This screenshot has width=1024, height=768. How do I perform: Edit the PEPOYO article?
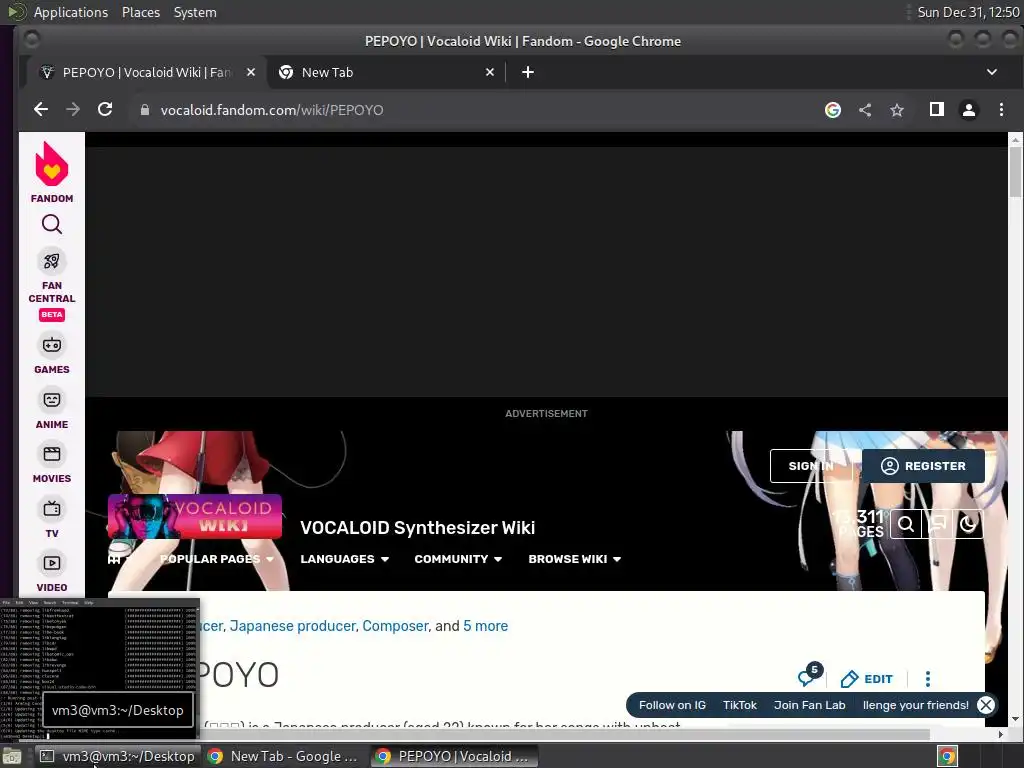(x=867, y=679)
